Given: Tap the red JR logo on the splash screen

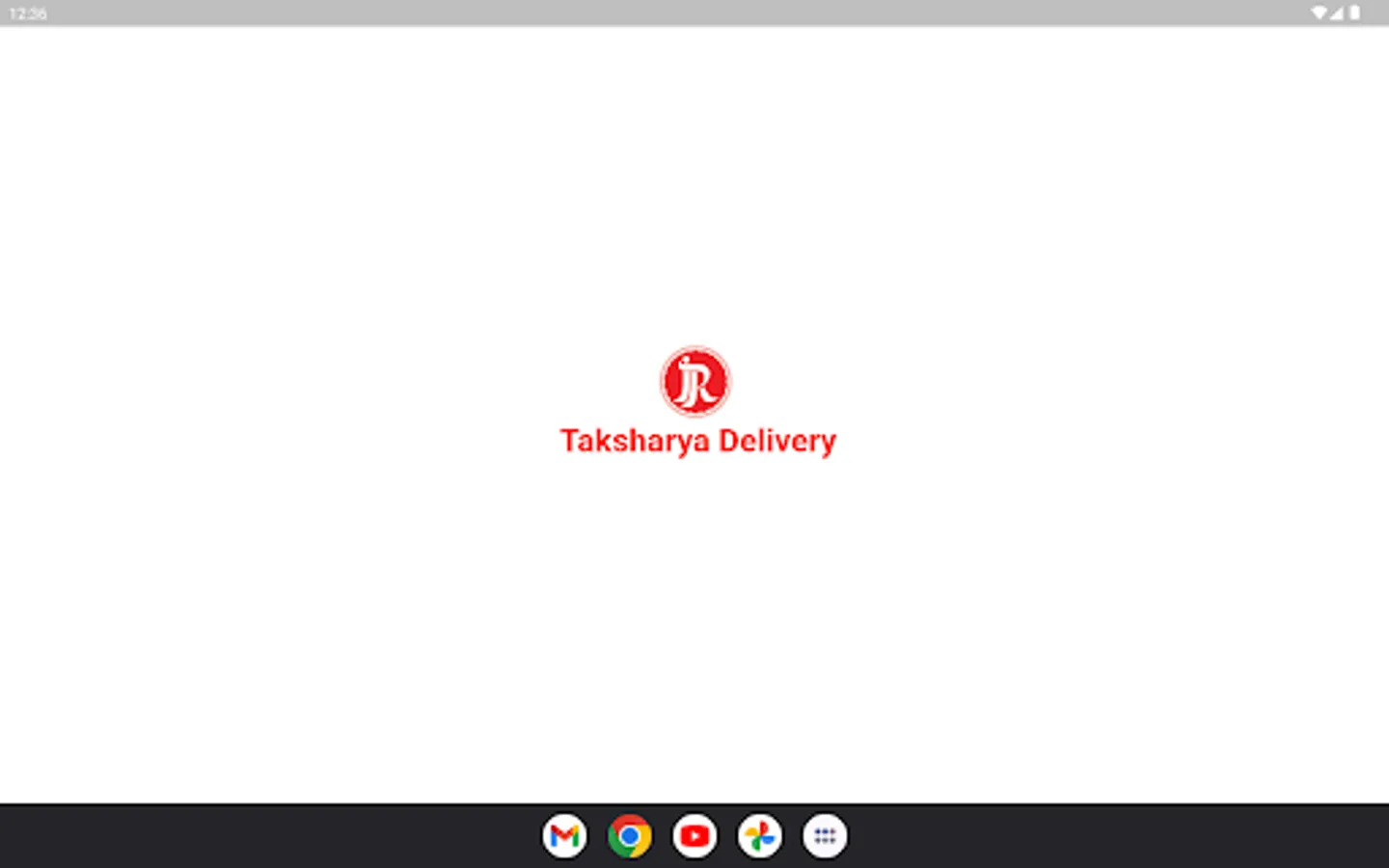Looking at the screenshot, I should (x=695, y=381).
